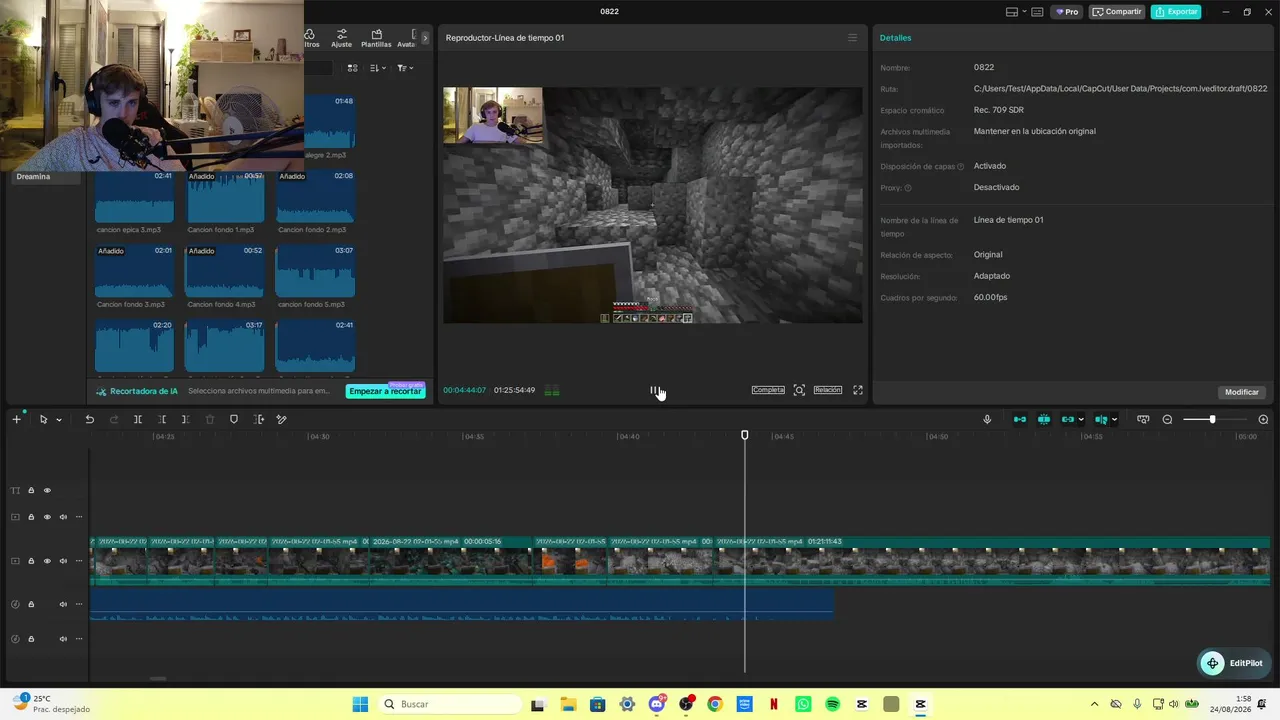Click the Pro badge button
The height and width of the screenshot is (720, 1280).
(x=1067, y=12)
